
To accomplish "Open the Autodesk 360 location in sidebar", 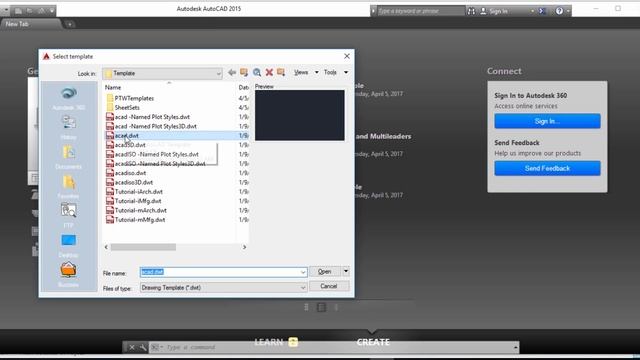I will (x=69, y=98).
